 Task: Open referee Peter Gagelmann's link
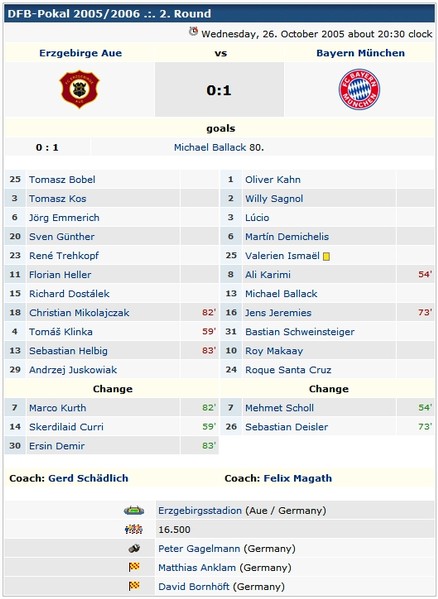(x=199, y=549)
